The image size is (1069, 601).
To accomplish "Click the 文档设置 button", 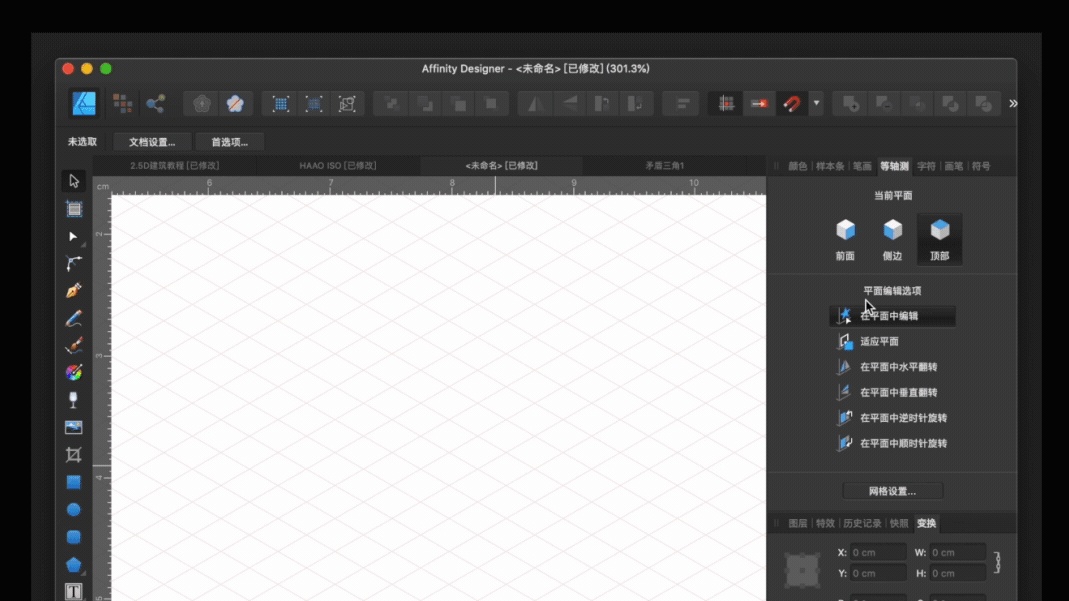I will [152, 142].
